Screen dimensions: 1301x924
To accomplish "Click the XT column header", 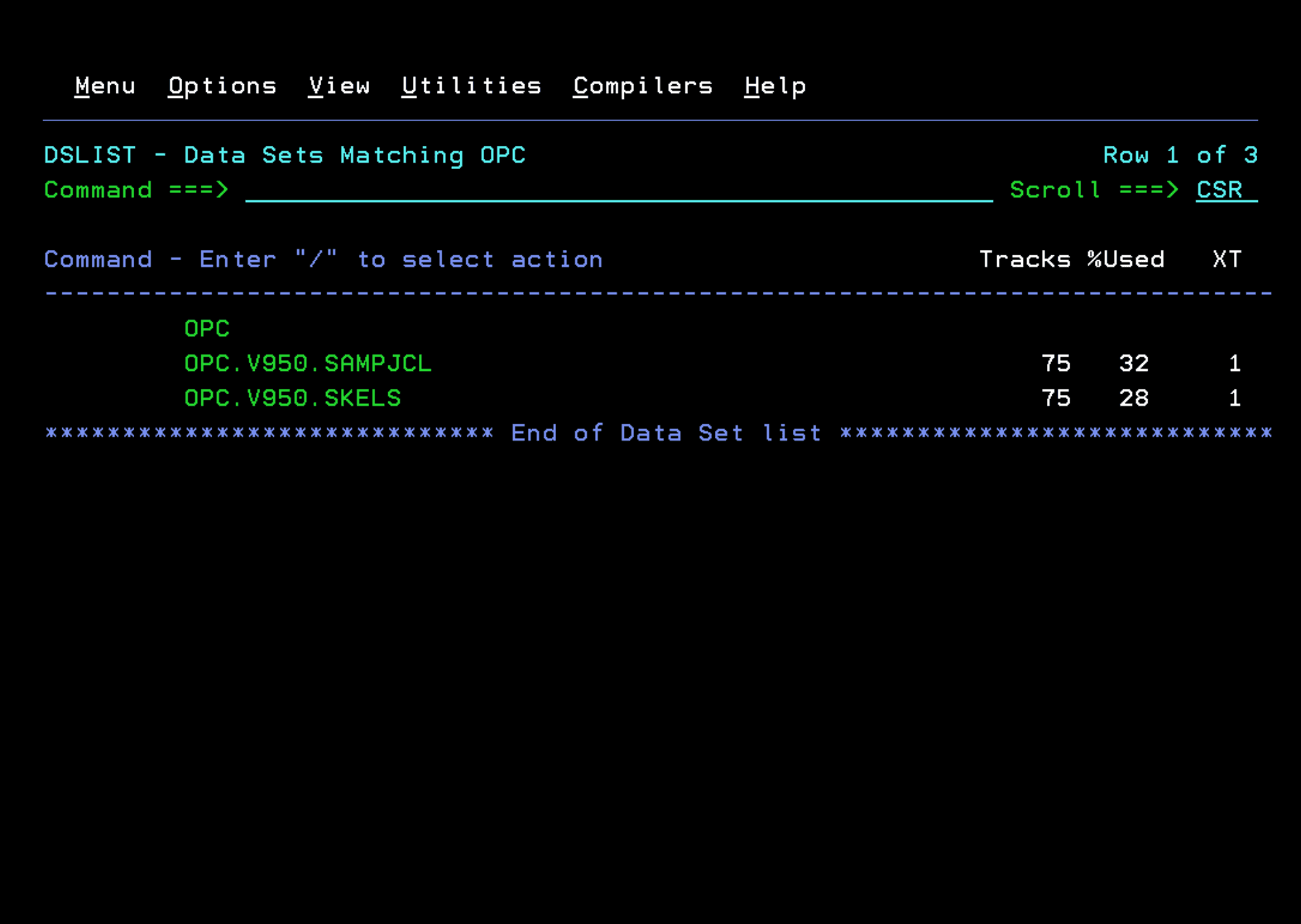I will [x=1226, y=260].
